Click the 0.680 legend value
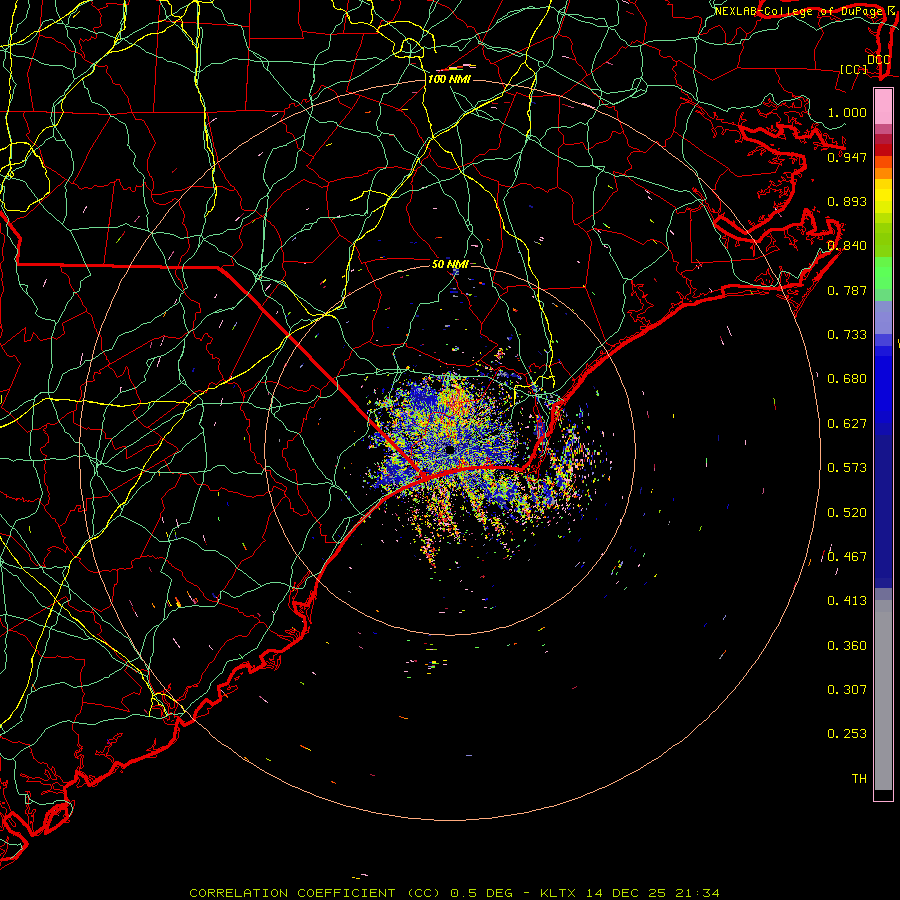 [x=847, y=379]
